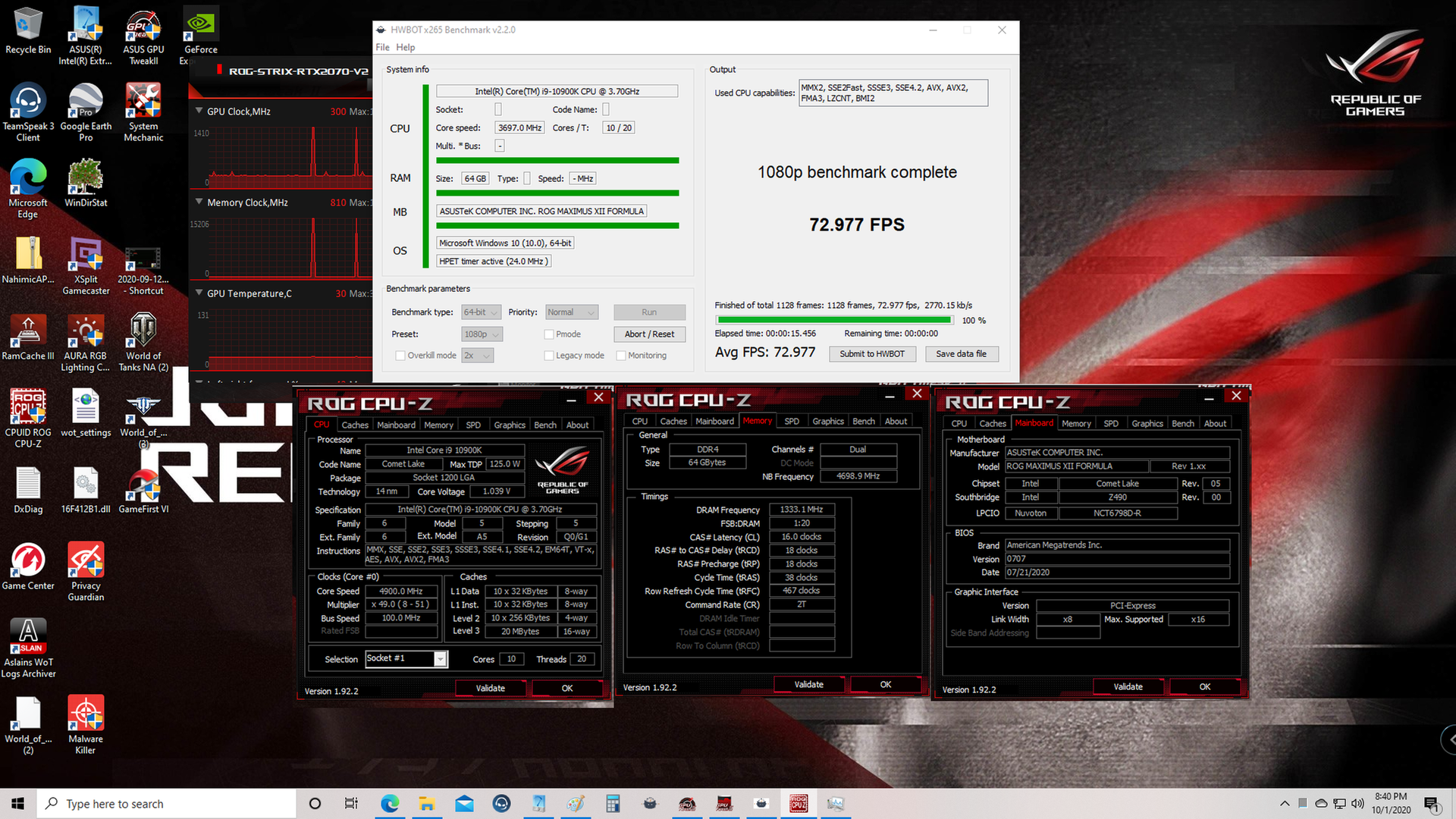Open Graphics tab in right CPU-Z window
This screenshot has width=1456, height=819.
tap(1147, 423)
